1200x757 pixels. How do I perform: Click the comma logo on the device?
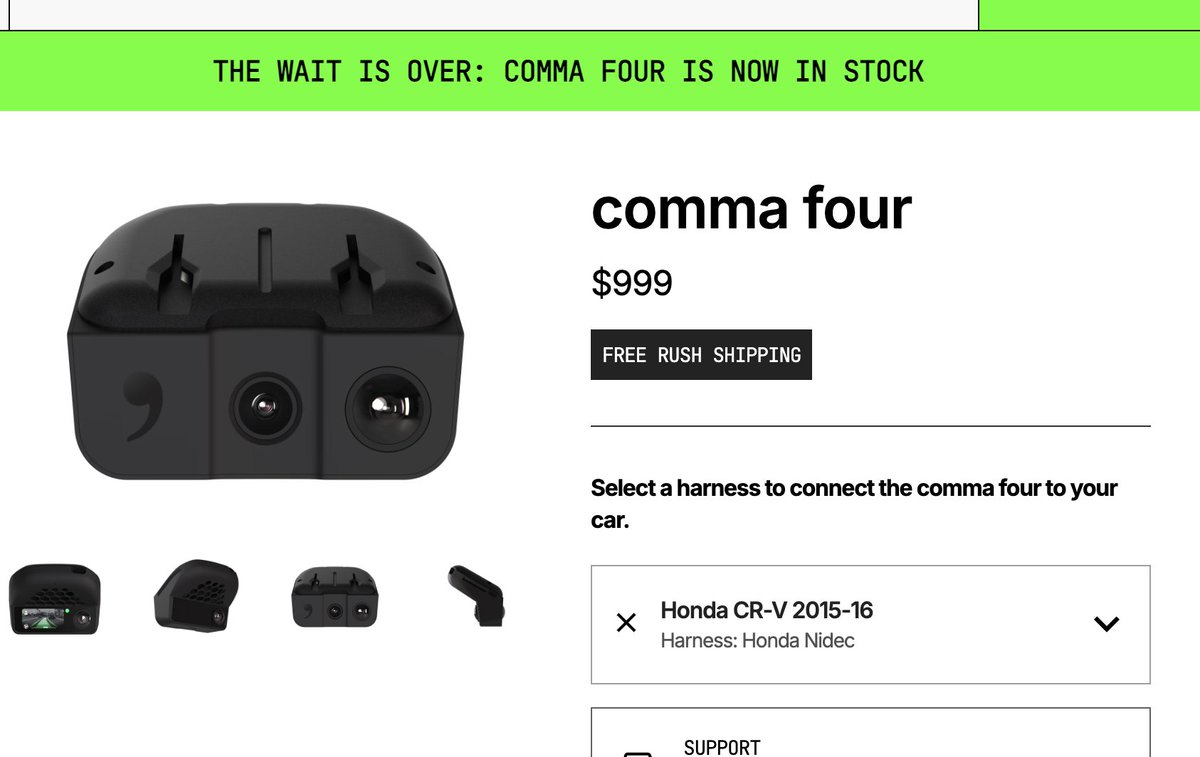click(135, 406)
